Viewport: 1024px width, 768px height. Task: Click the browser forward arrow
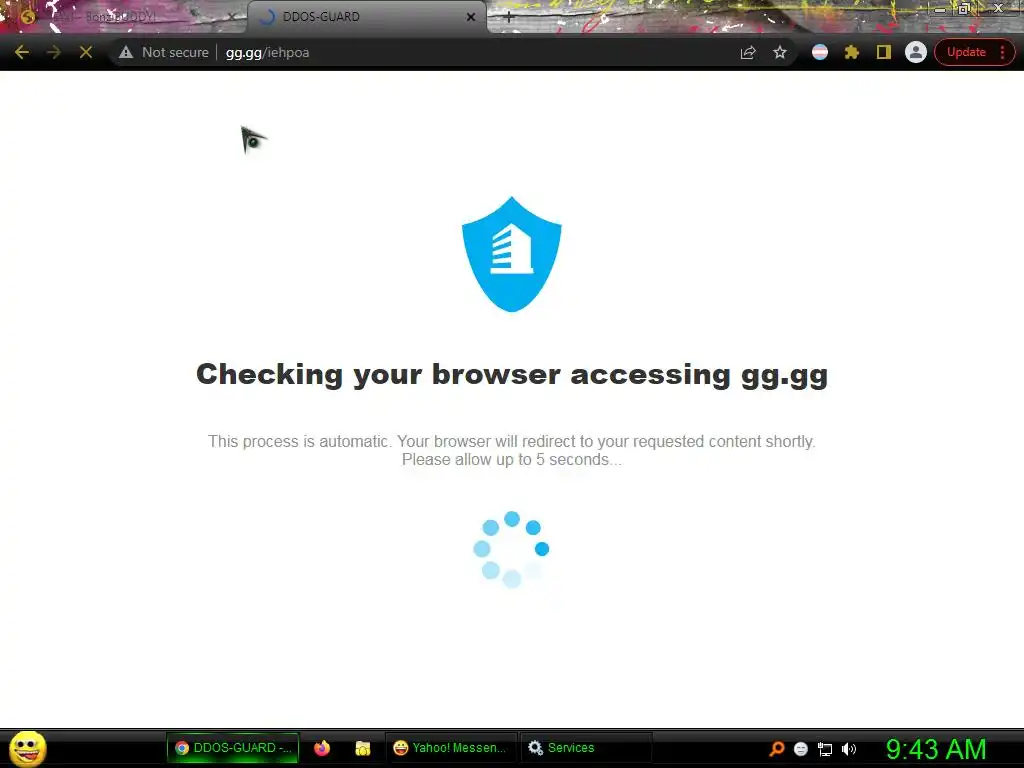(54, 52)
